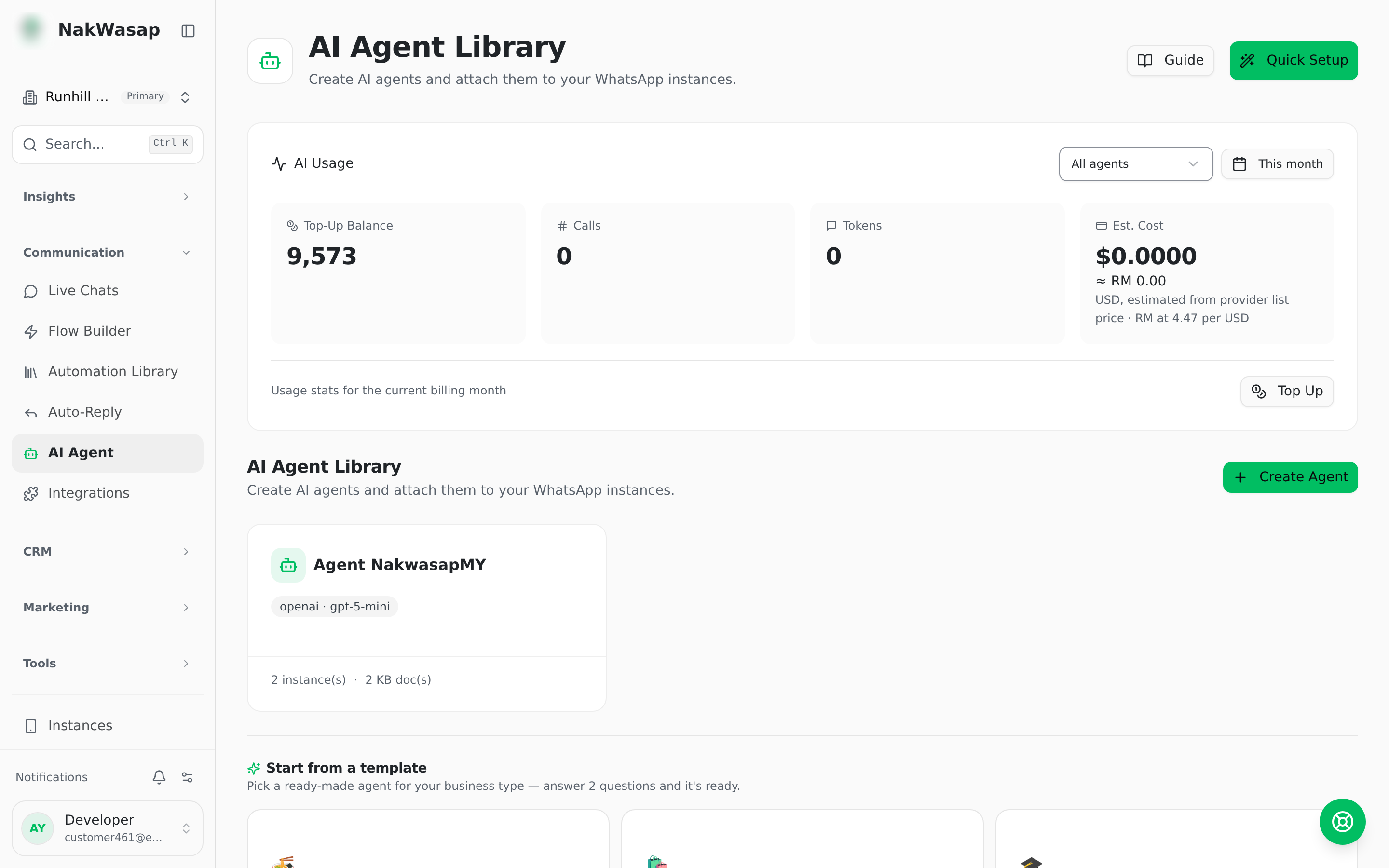This screenshot has width=1389, height=868.
Task: Expand the Insights section
Action: click(108, 197)
